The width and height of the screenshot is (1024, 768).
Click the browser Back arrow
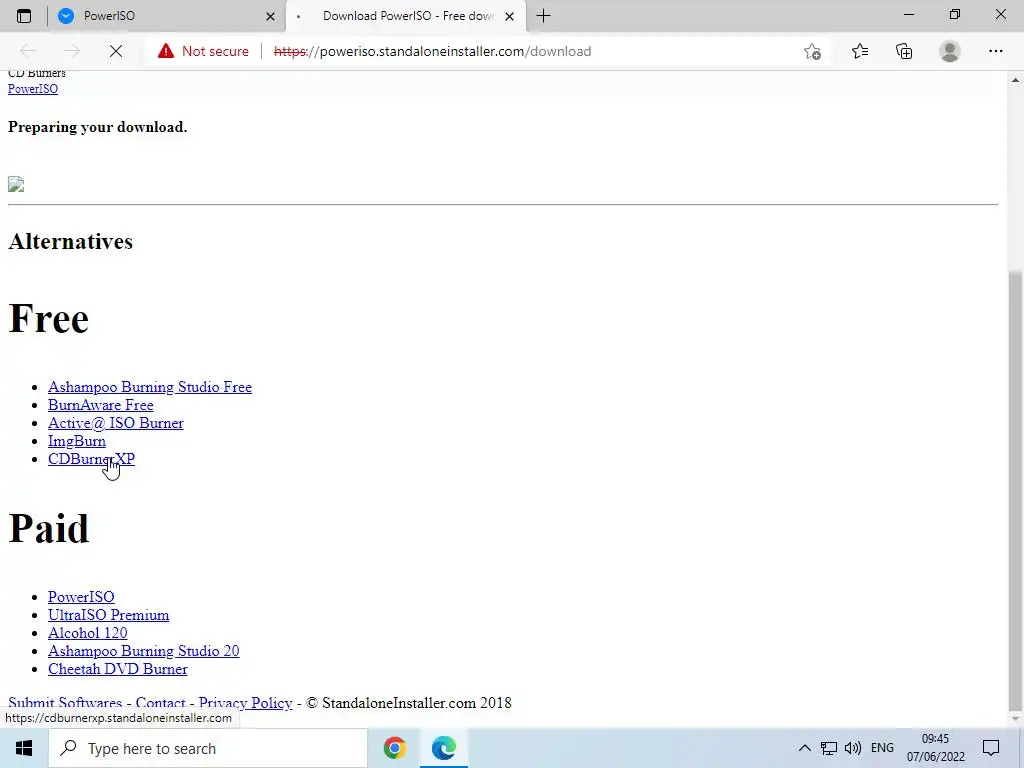point(28,51)
